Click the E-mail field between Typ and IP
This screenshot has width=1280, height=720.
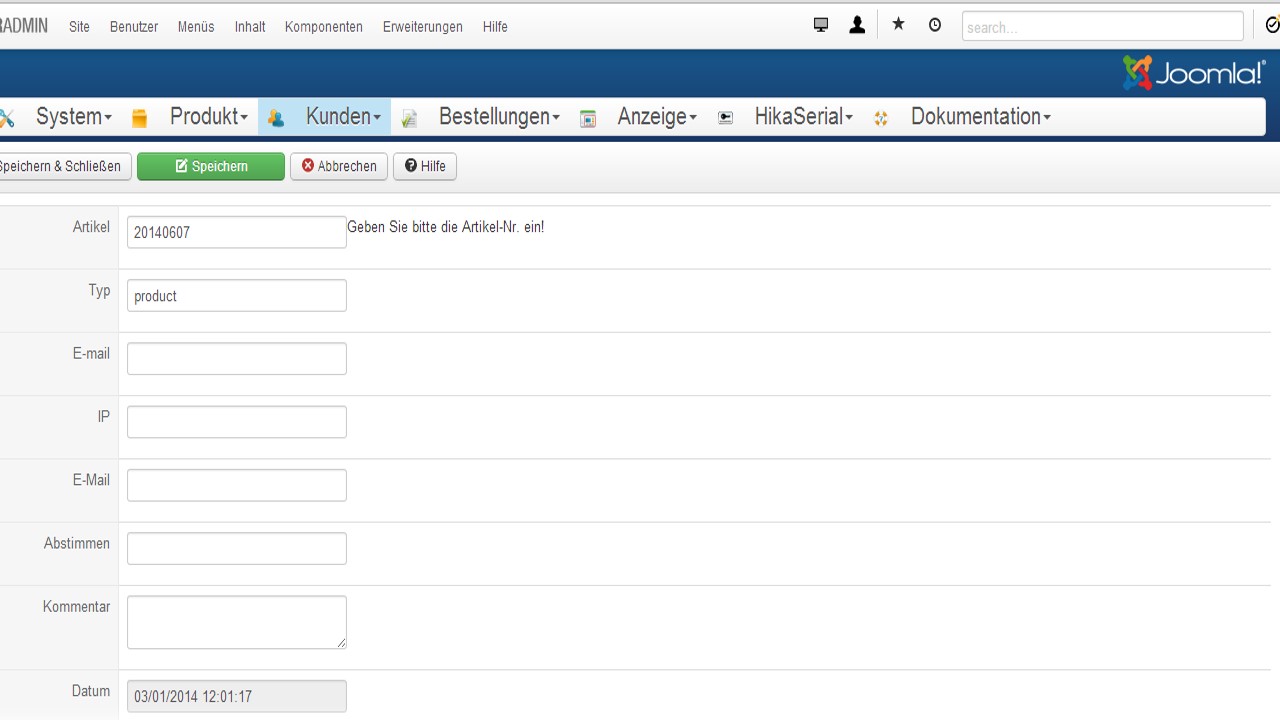(237, 359)
